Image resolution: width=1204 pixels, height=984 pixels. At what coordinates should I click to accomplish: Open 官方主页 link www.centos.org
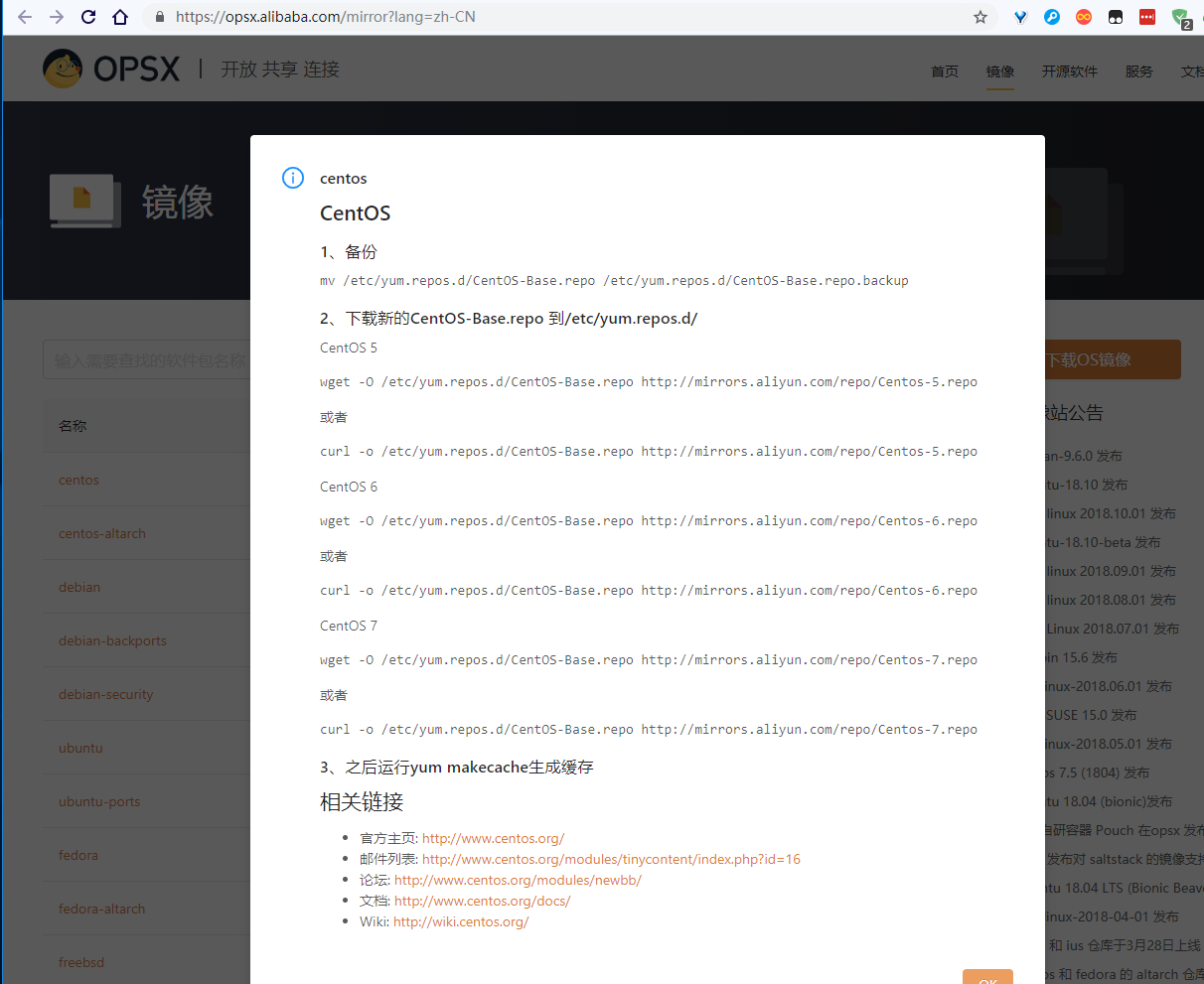[x=493, y=838]
